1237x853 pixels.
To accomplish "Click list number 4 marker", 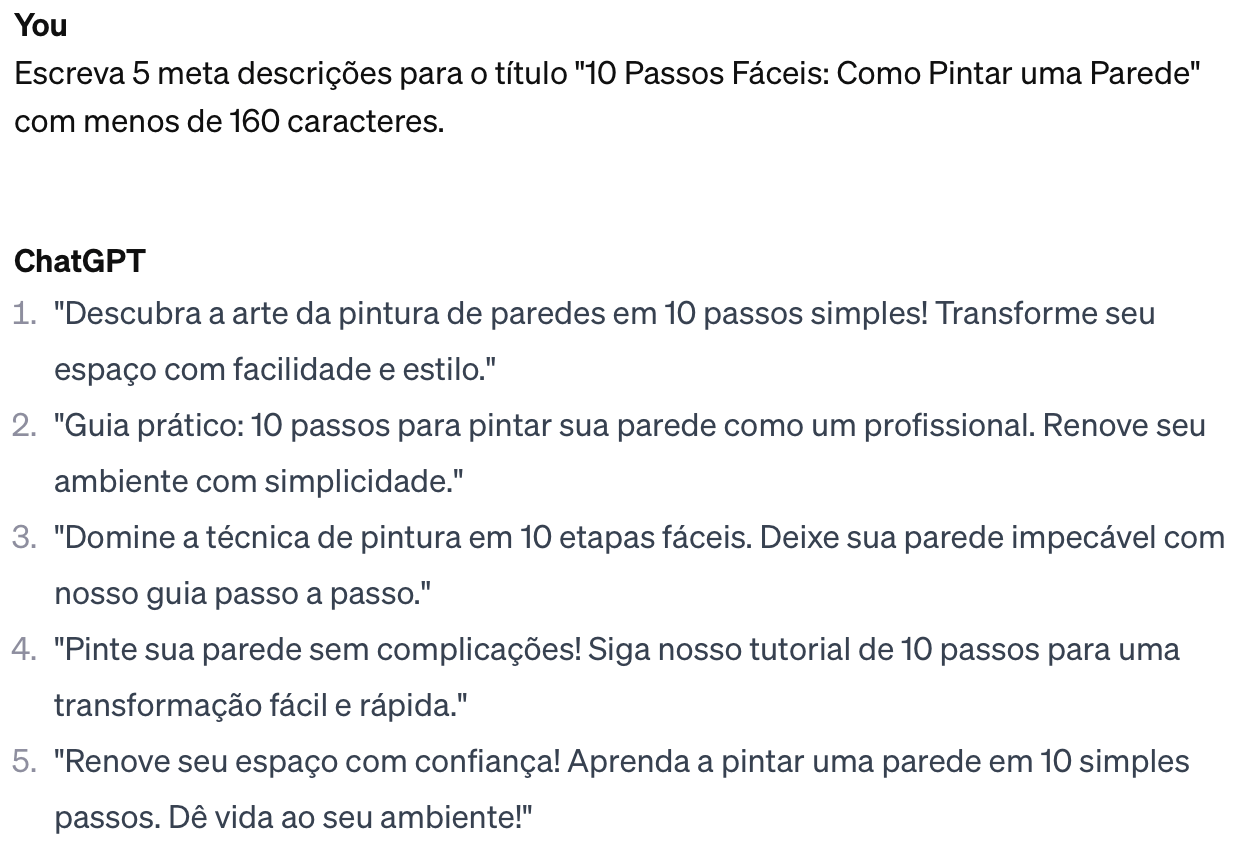I will point(26,650).
